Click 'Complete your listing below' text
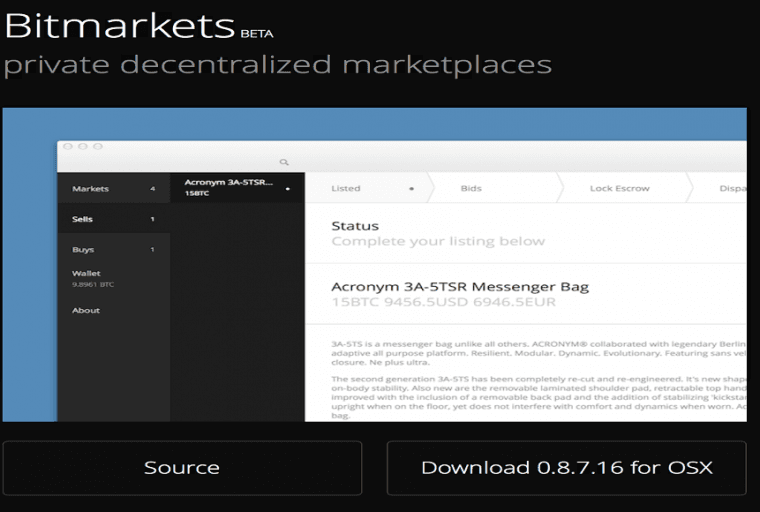Screen dimensions: 760x512 [438, 241]
